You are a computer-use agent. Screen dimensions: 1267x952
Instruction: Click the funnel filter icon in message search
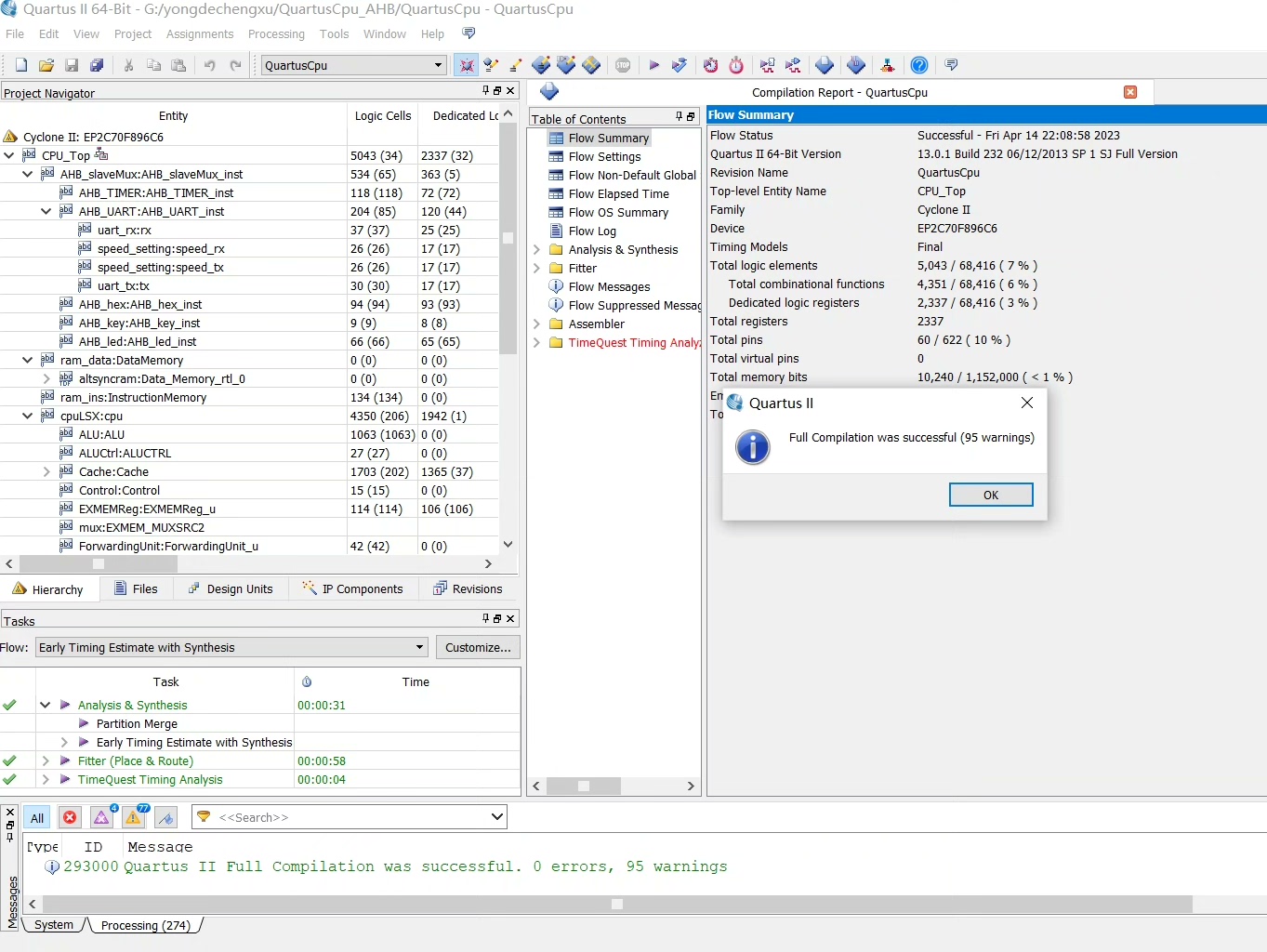[x=204, y=817]
